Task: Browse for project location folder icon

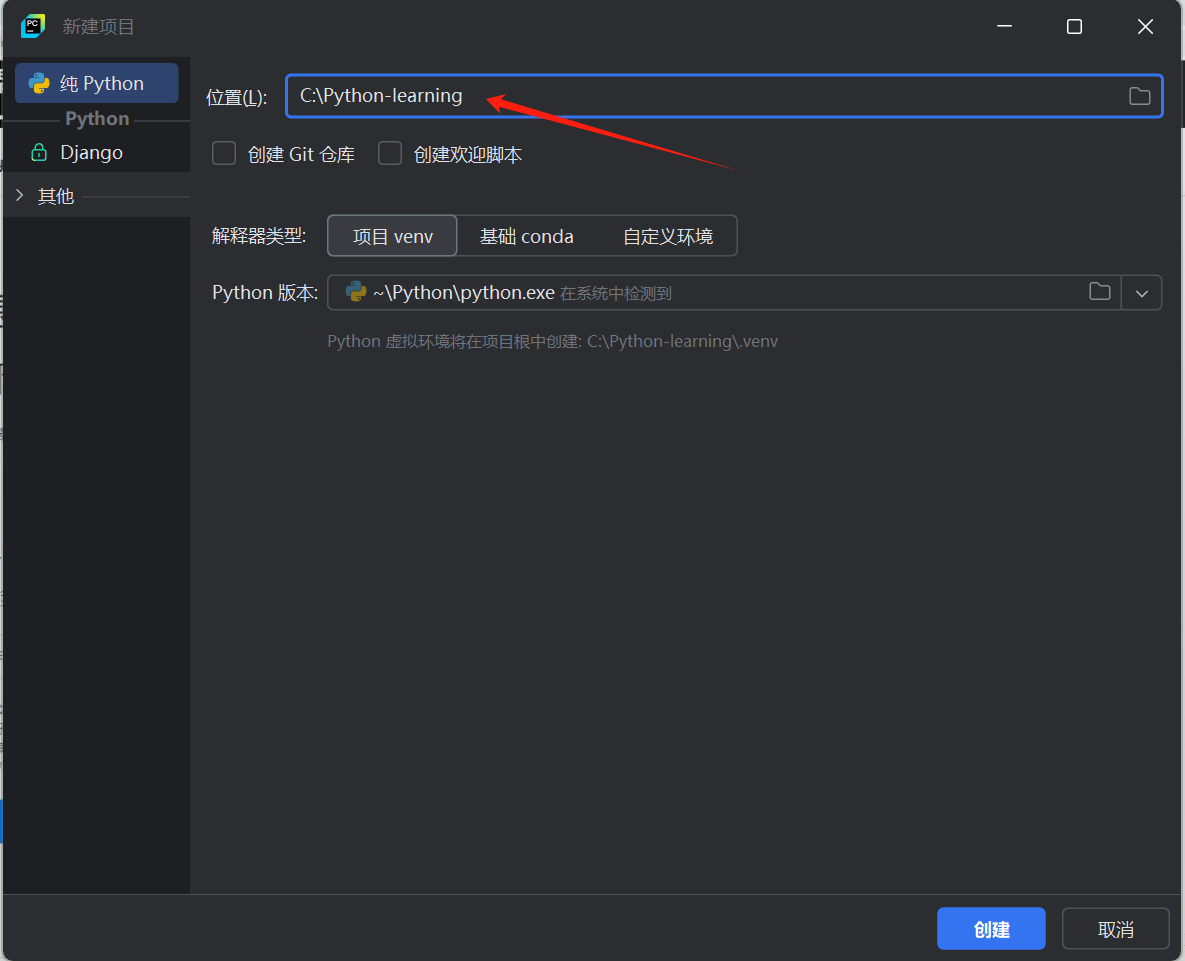Action: (x=1139, y=96)
